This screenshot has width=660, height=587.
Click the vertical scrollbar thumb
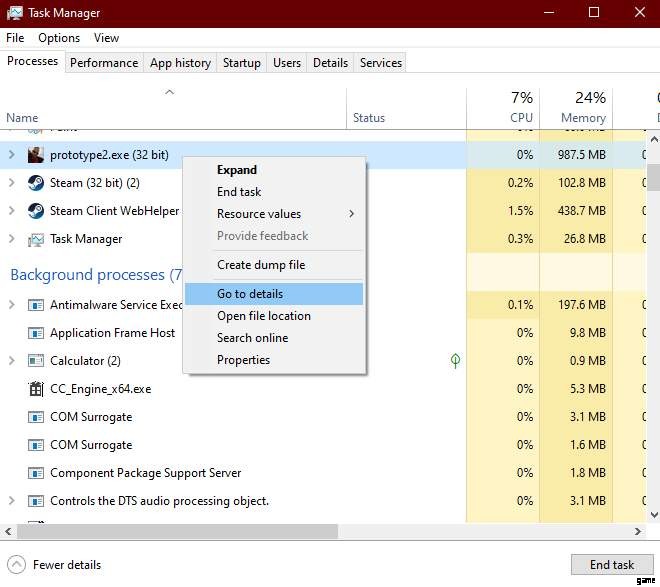pos(654,178)
